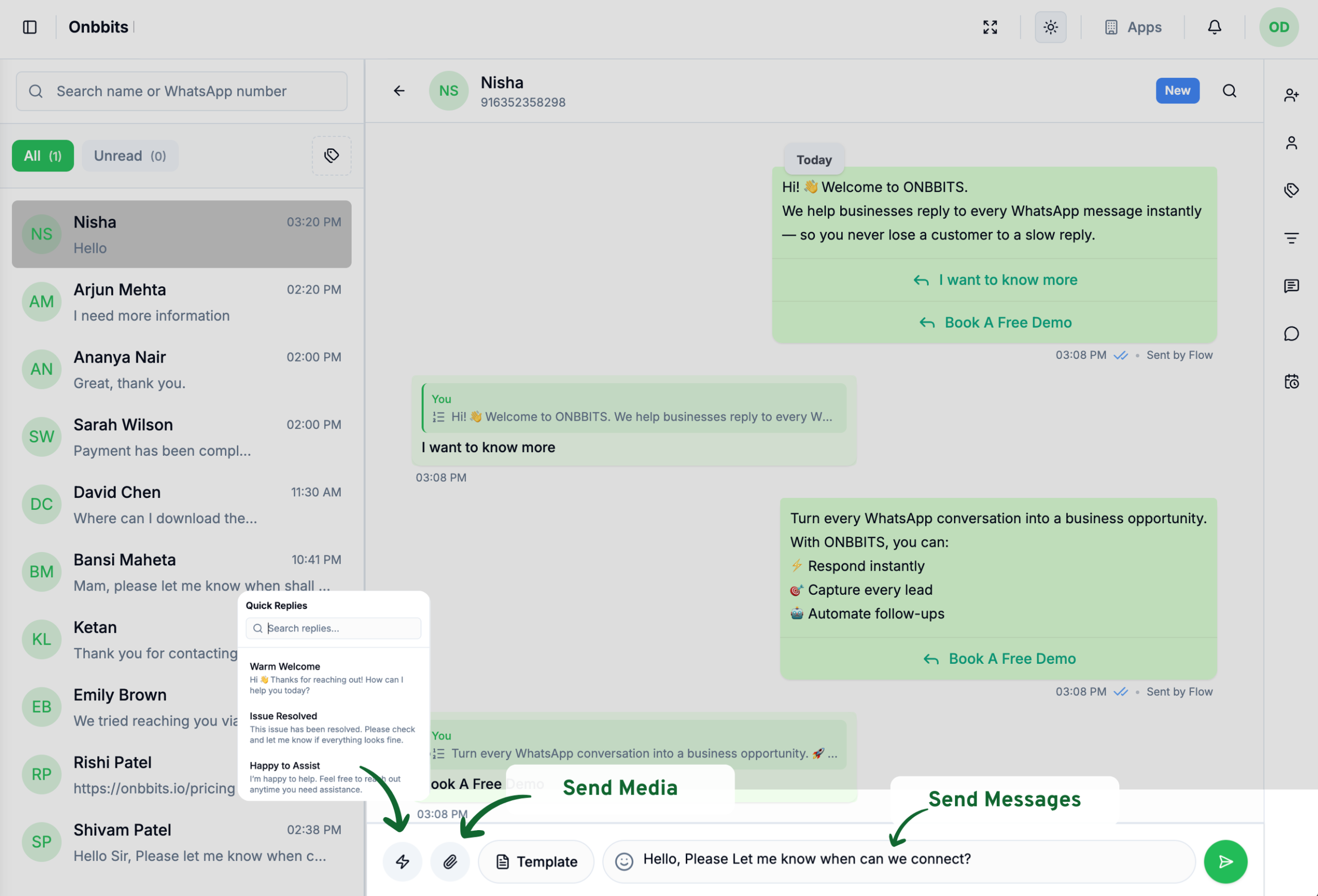
Task: Open Shivam Patel conversation
Action: [x=181, y=841]
